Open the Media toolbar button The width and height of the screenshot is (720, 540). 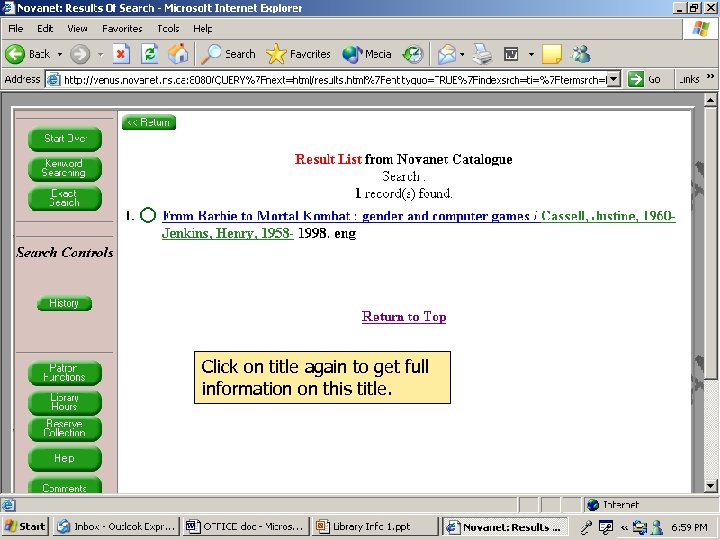[367, 54]
